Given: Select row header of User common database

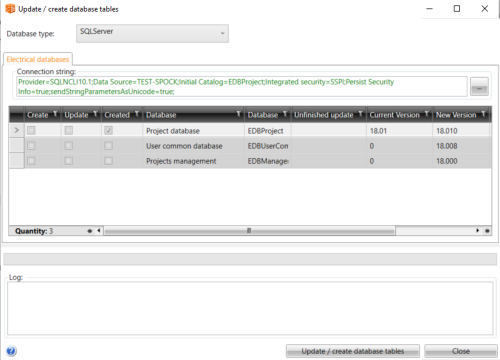Looking at the screenshot, I should tap(16, 146).
